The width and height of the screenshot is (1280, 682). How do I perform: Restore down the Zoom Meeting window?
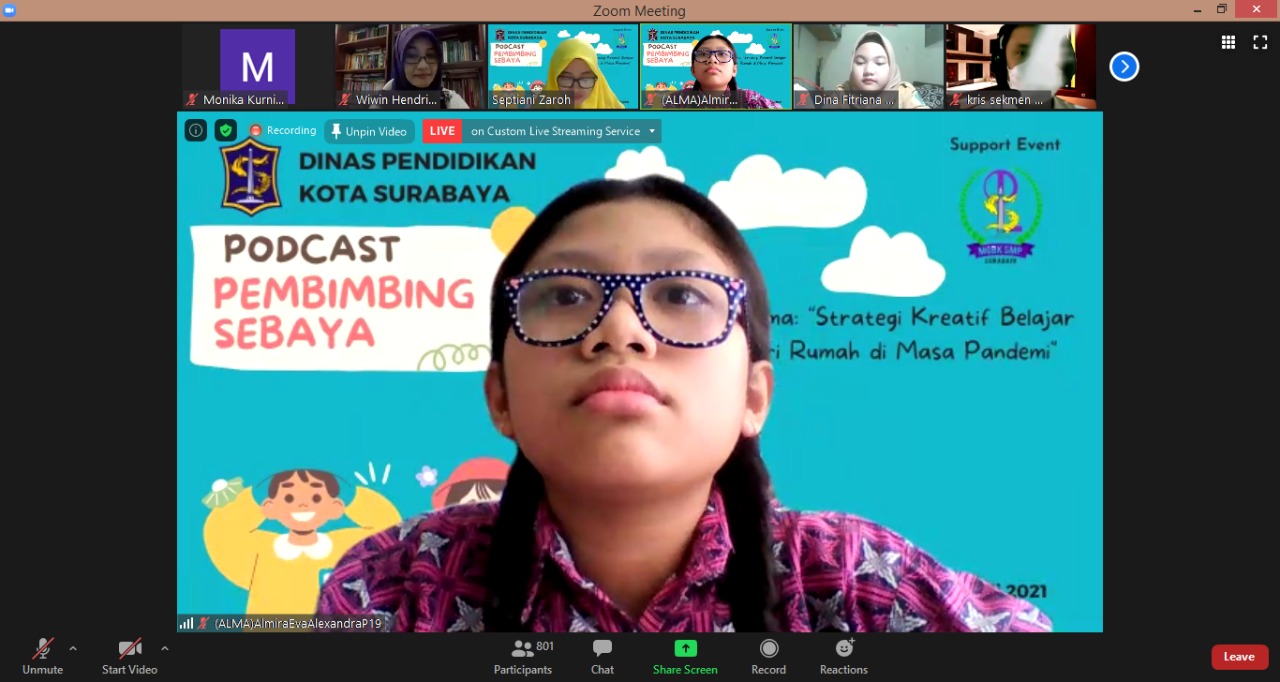point(1222,10)
